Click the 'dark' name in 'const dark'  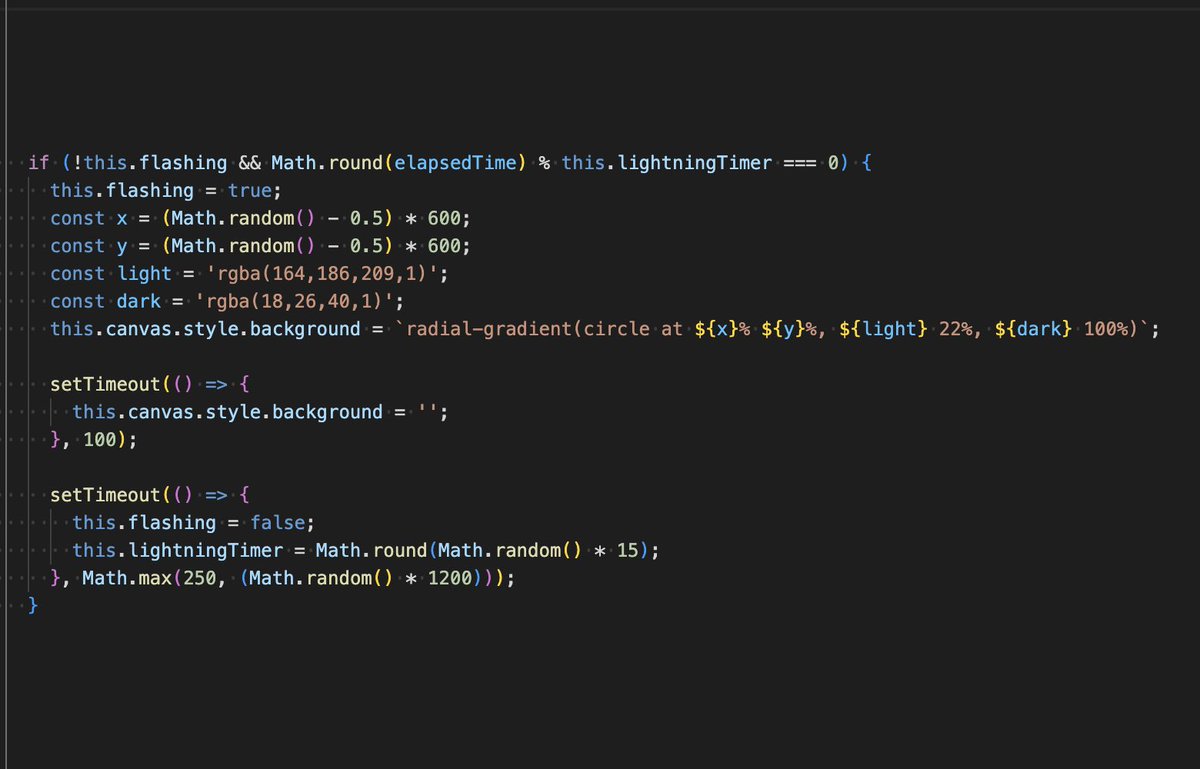coord(139,301)
